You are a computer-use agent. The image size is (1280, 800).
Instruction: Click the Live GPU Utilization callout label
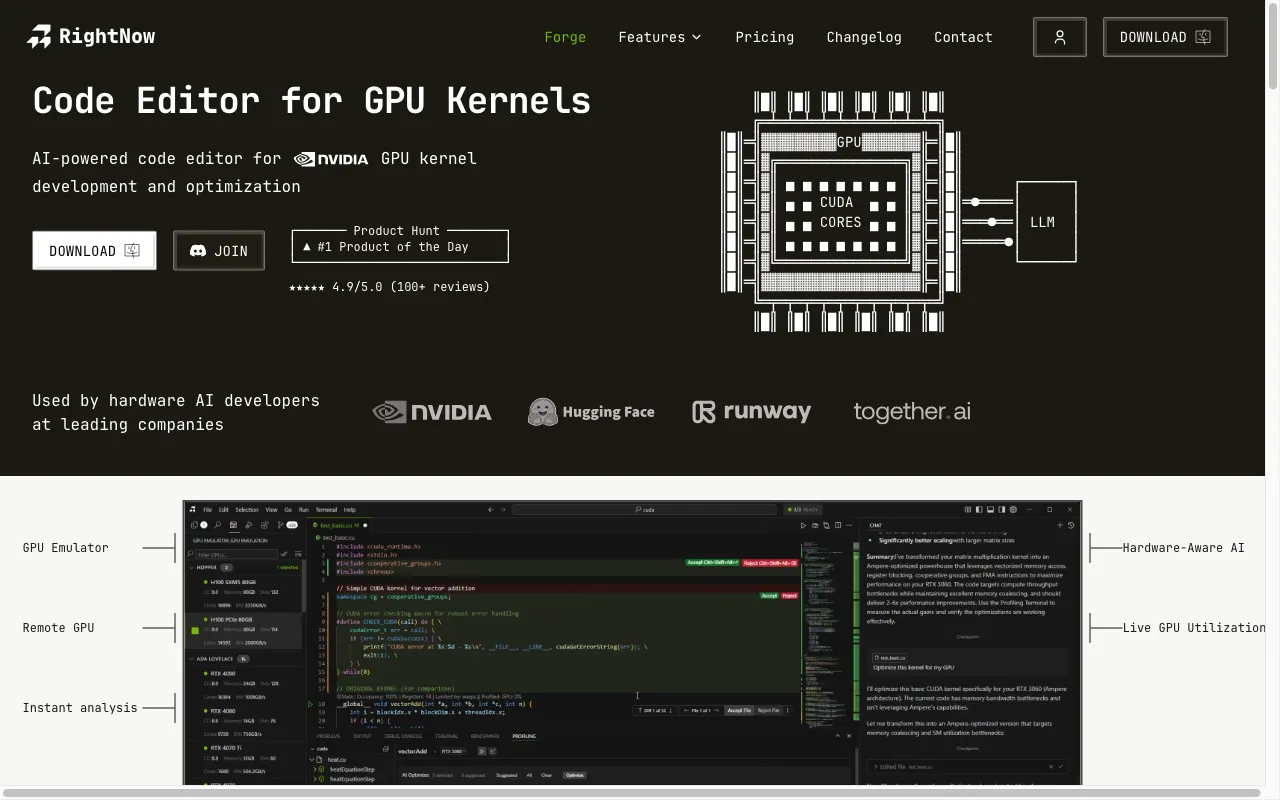click(1193, 628)
